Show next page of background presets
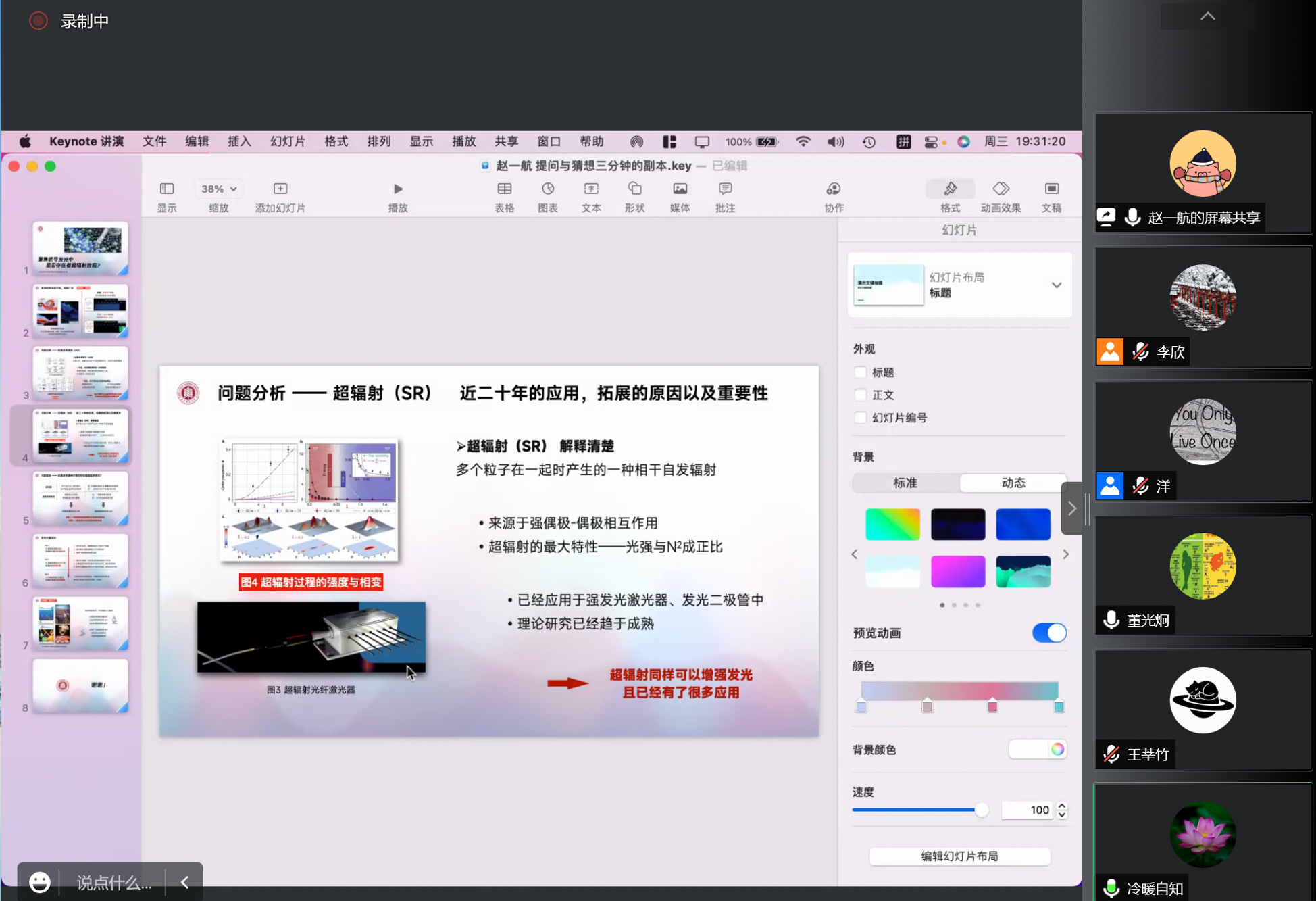The width and height of the screenshot is (1316, 901). click(1065, 554)
